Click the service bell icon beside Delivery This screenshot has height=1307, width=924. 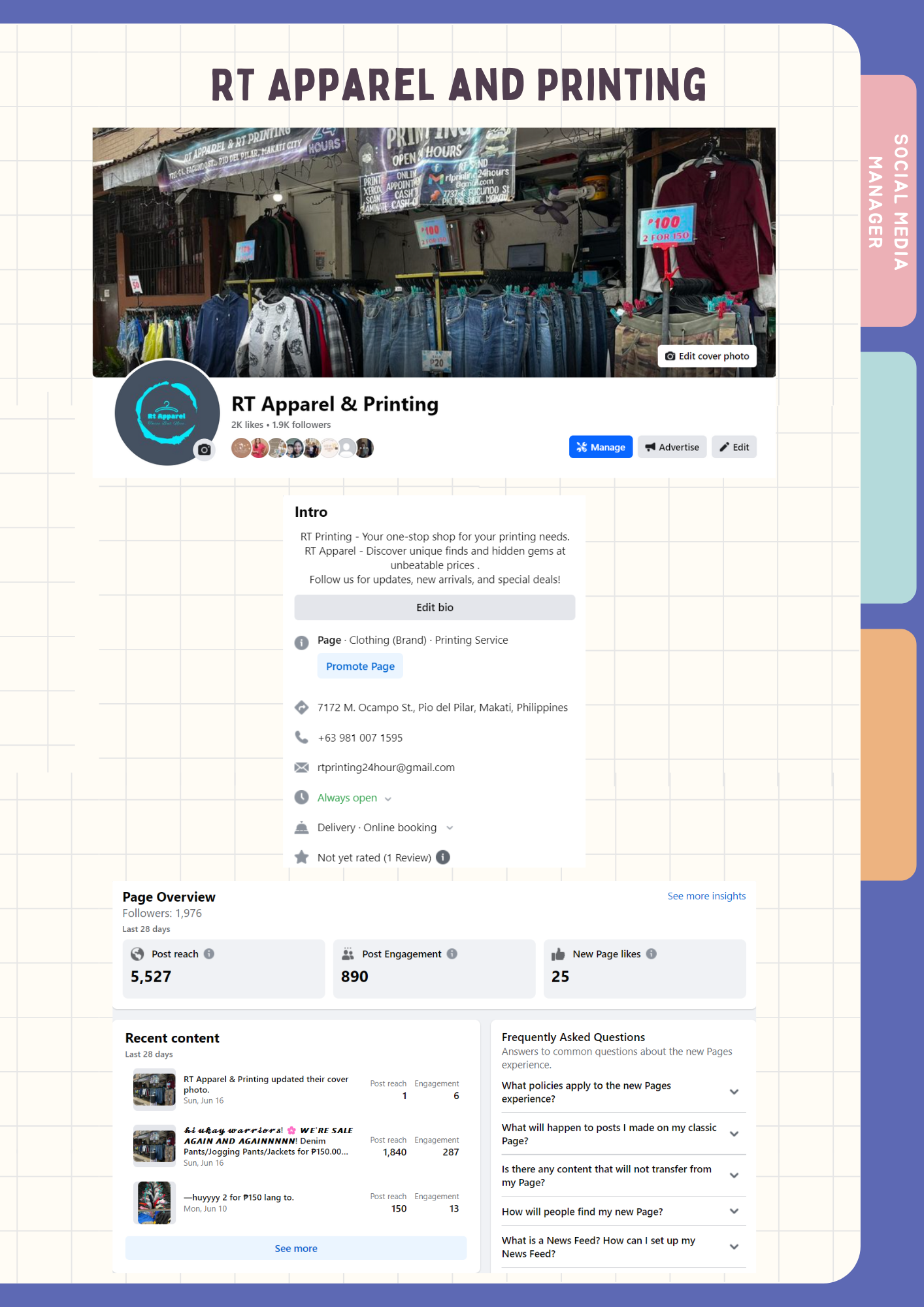[301, 827]
